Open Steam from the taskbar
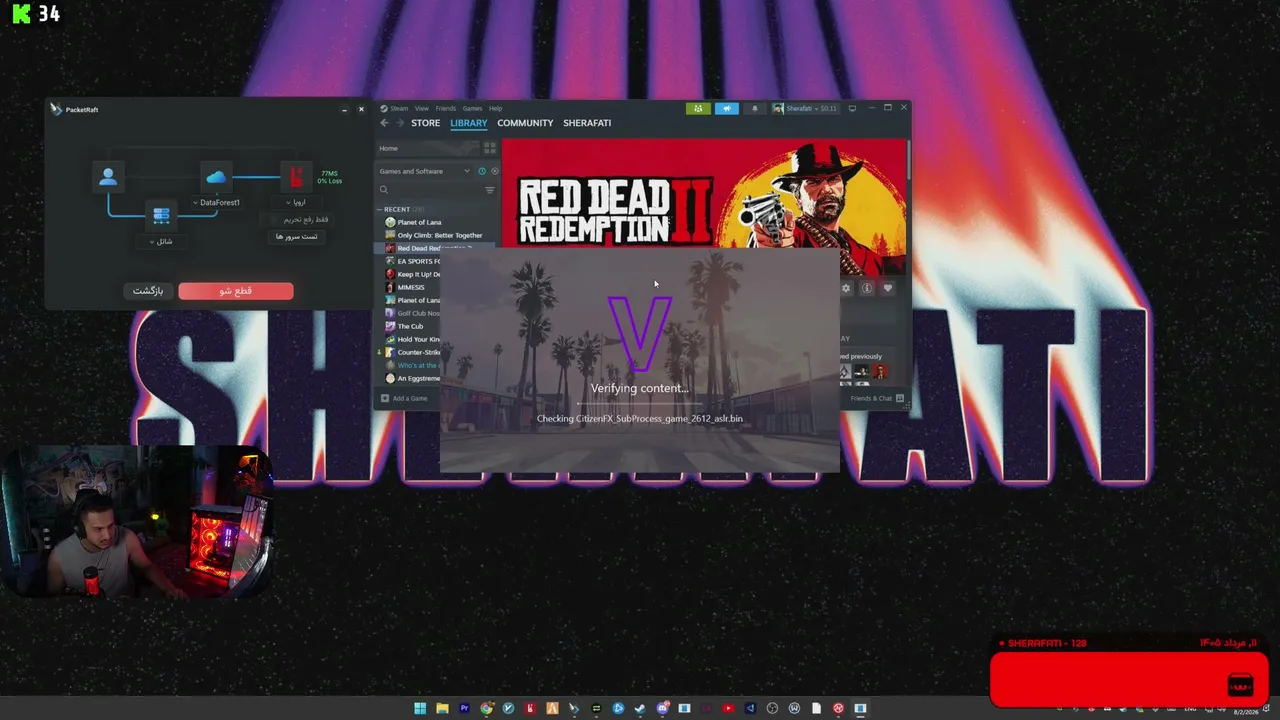1280x720 pixels. pyautogui.click(x=640, y=709)
